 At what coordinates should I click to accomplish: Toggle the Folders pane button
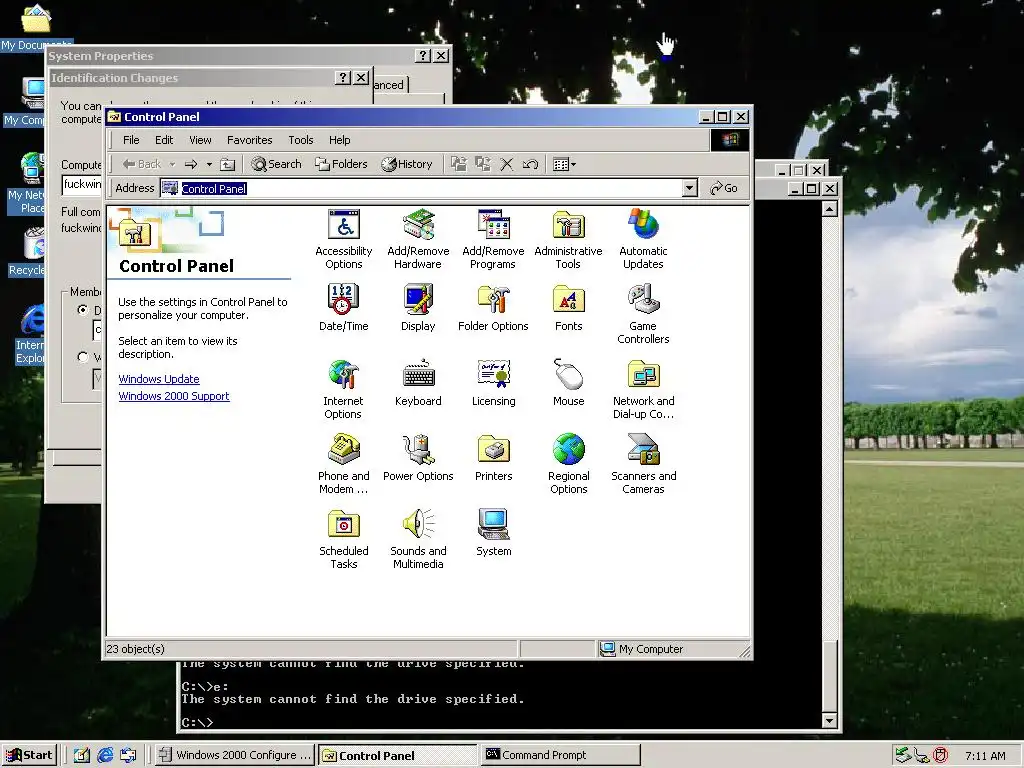click(x=342, y=165)
